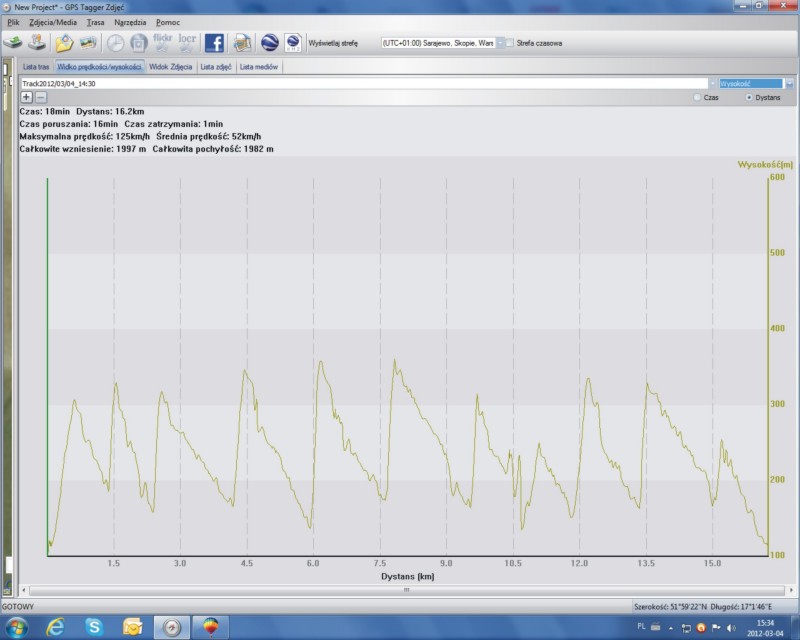Click the greyed-out clock icon

[x=115, y=43]
